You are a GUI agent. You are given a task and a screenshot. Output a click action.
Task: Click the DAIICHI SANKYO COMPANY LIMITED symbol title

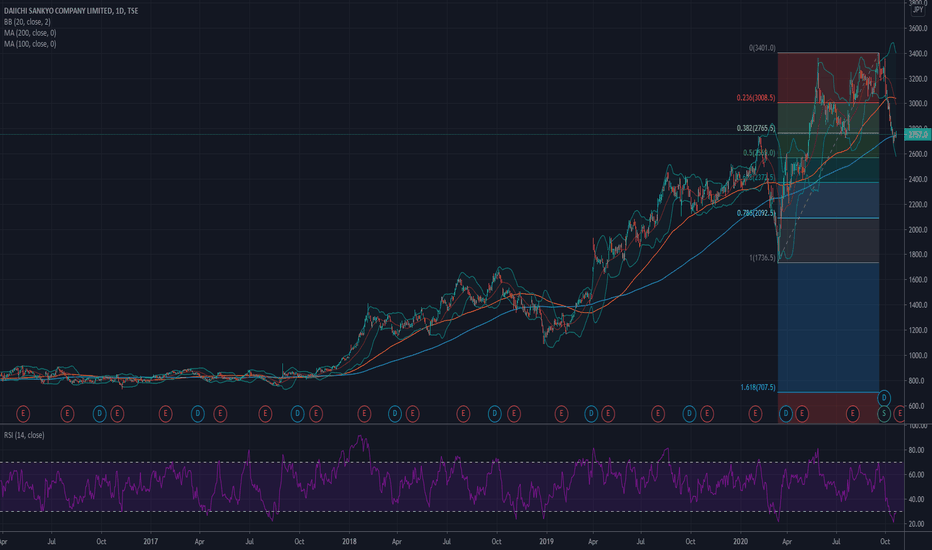[x=71, y=11]
